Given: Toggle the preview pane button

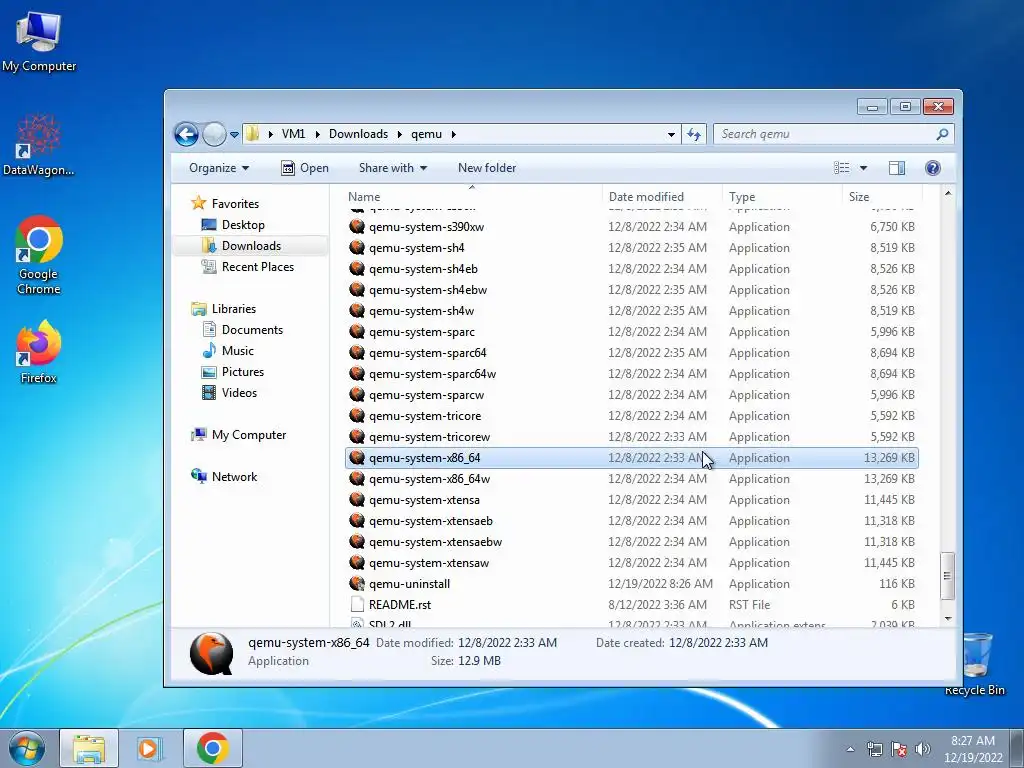Looking at the screenshot, I should tap(897, 168).
